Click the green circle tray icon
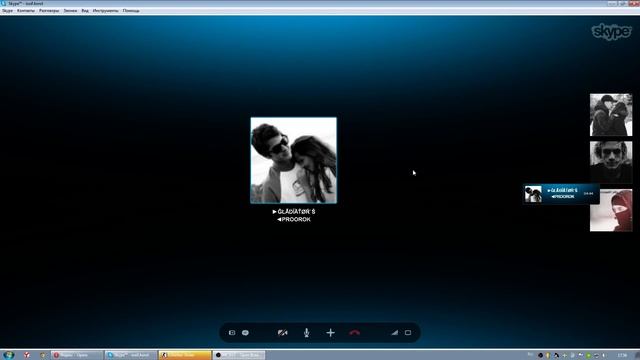Image resolution: width=640 pixels, height=360 pixels. click(589, 356)
